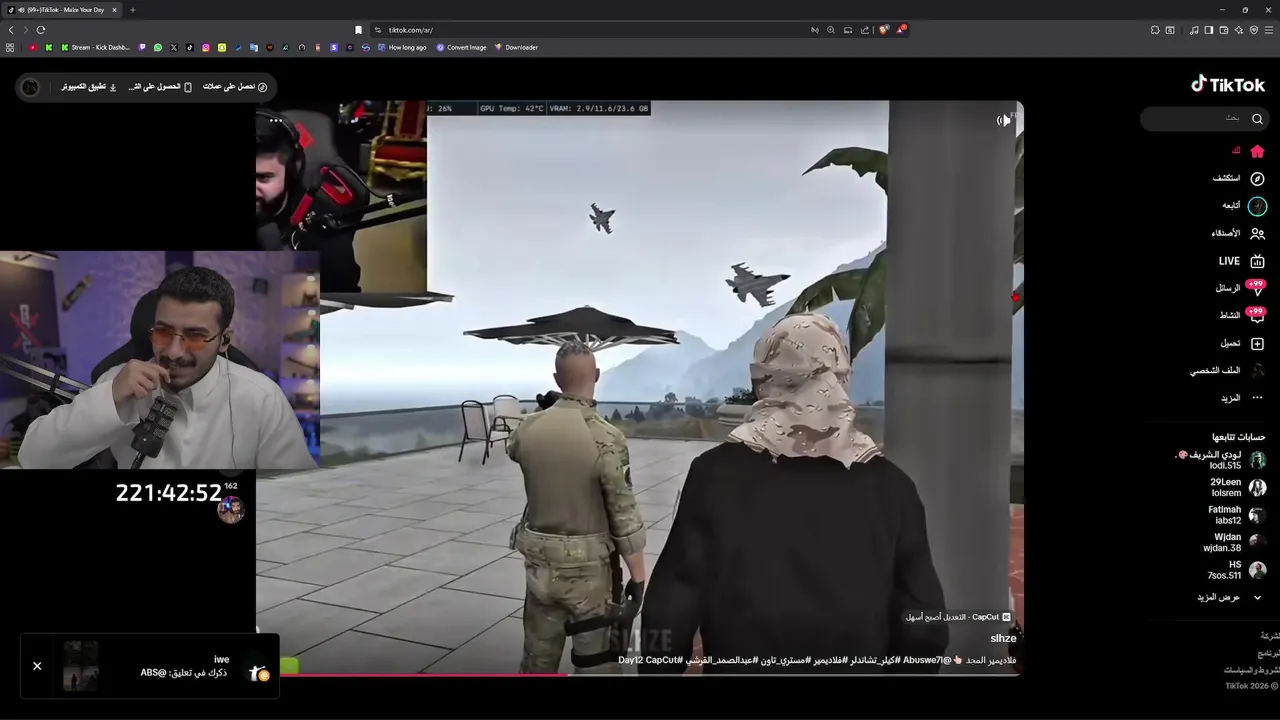Open the apps grid in the bookmarks bar
Viewport: 1280px width, 720px height.
(10, 47)
